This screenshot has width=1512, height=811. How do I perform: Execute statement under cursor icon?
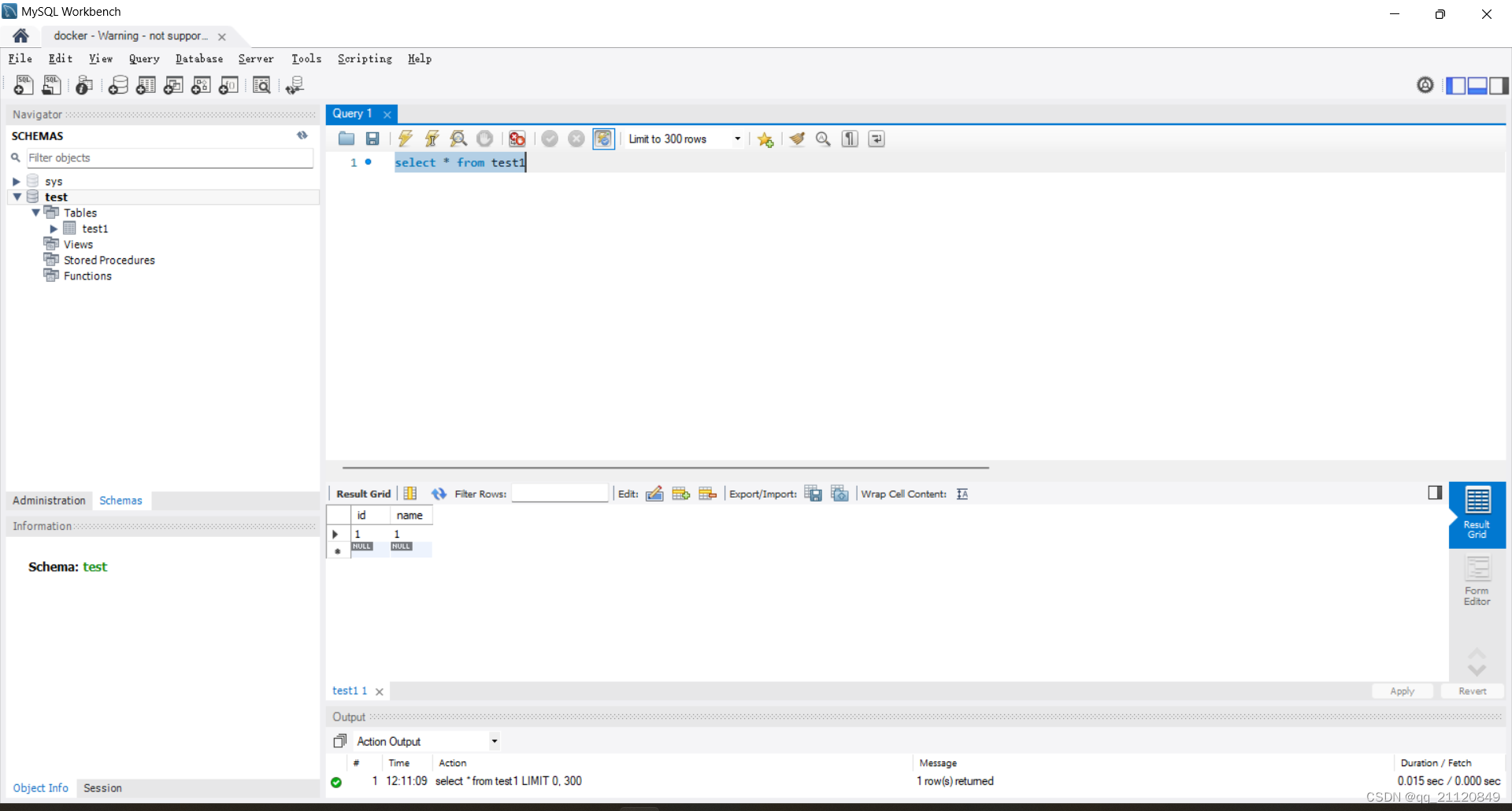coord(432,139)
